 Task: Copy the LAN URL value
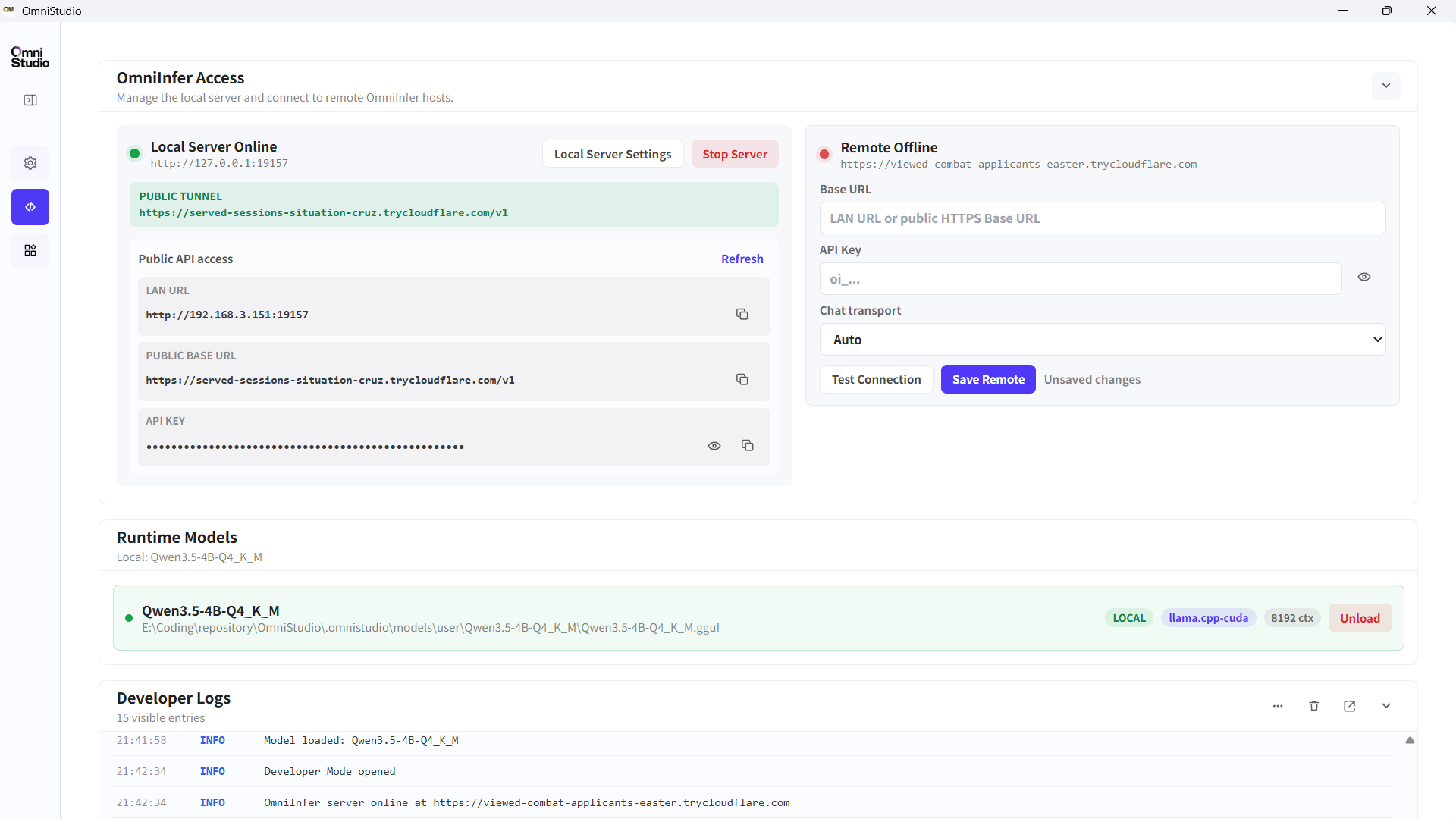click(x=742, y=314)
